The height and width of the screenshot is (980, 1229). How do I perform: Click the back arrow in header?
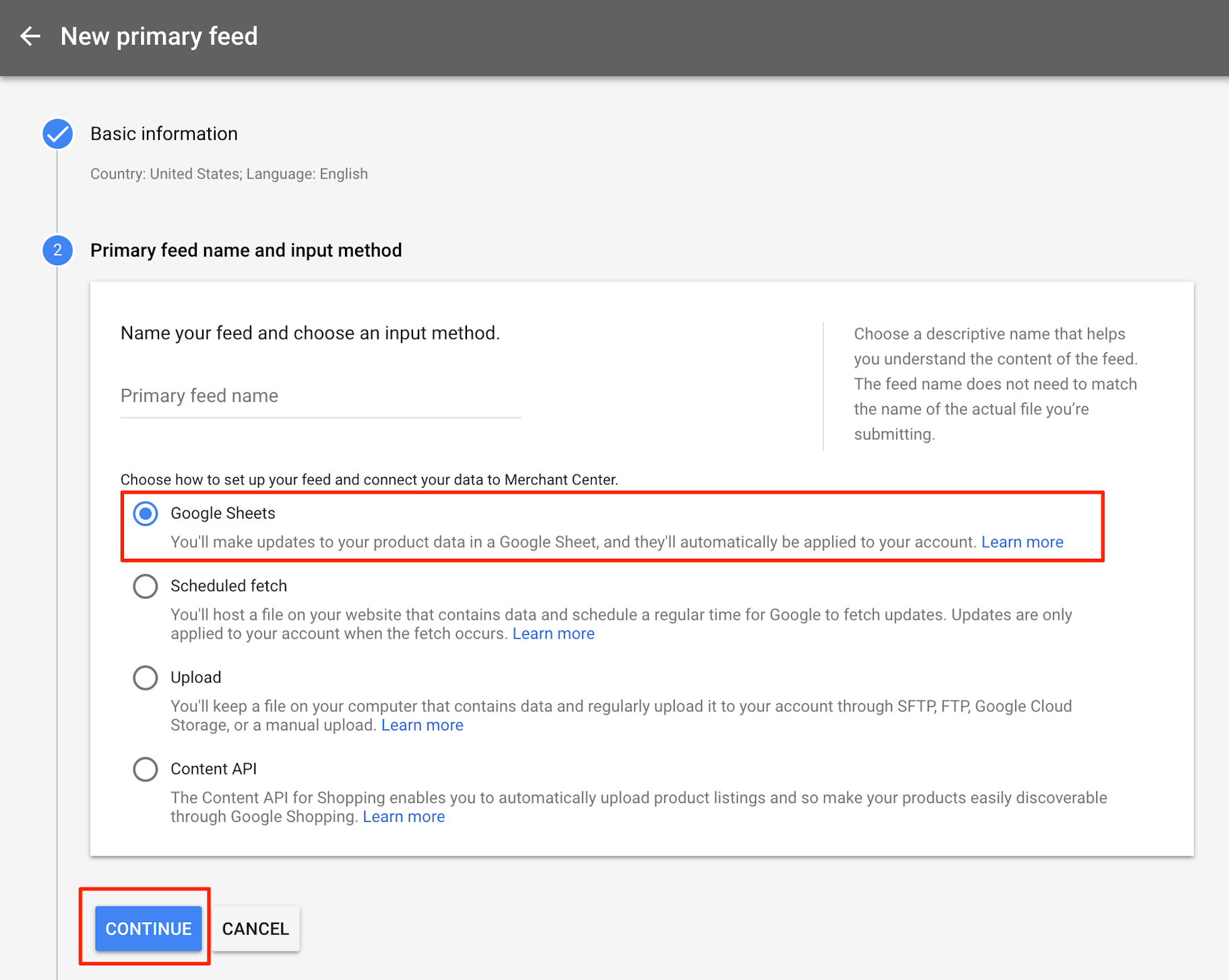[30, 36]
